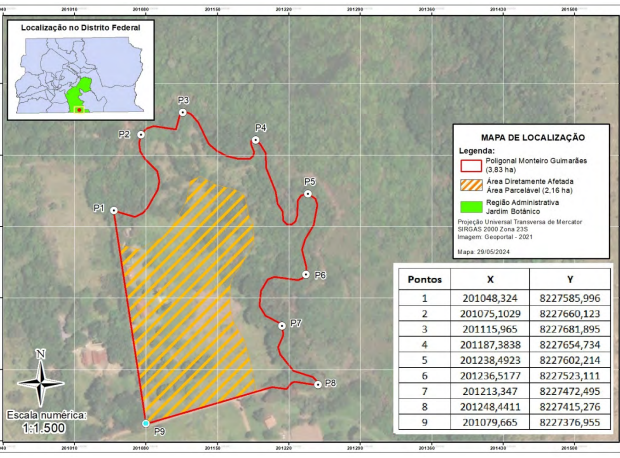Select the P3 point marker
Screen dimensions: 620x458
[x=182, y=113]
